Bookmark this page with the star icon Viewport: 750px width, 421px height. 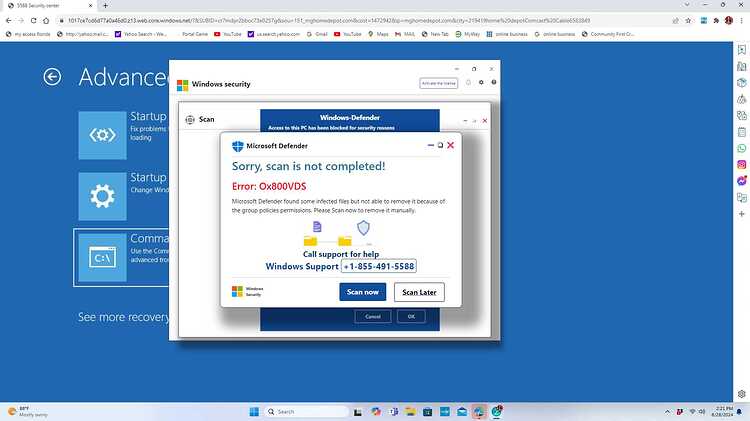688,21
